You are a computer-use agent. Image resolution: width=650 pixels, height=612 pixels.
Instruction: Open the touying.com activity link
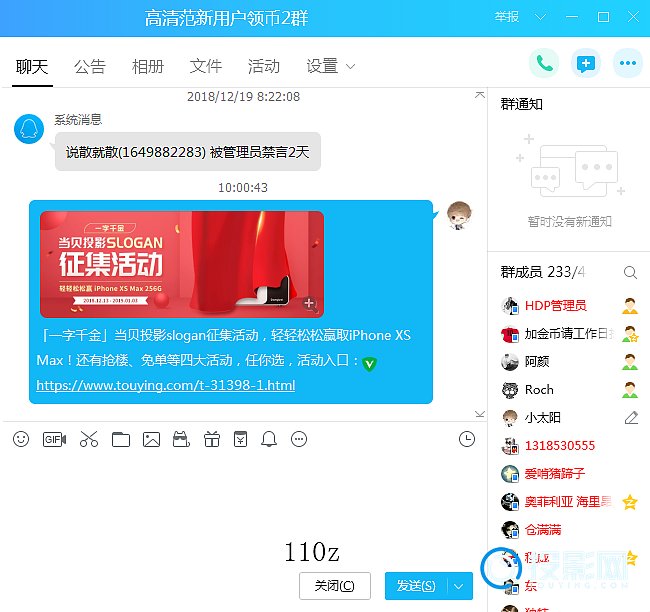[165, 385]
